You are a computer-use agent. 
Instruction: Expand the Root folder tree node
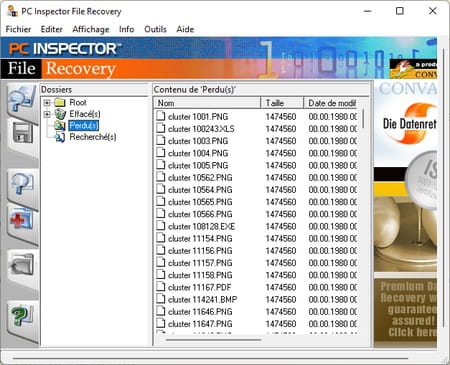click(47, 103)
